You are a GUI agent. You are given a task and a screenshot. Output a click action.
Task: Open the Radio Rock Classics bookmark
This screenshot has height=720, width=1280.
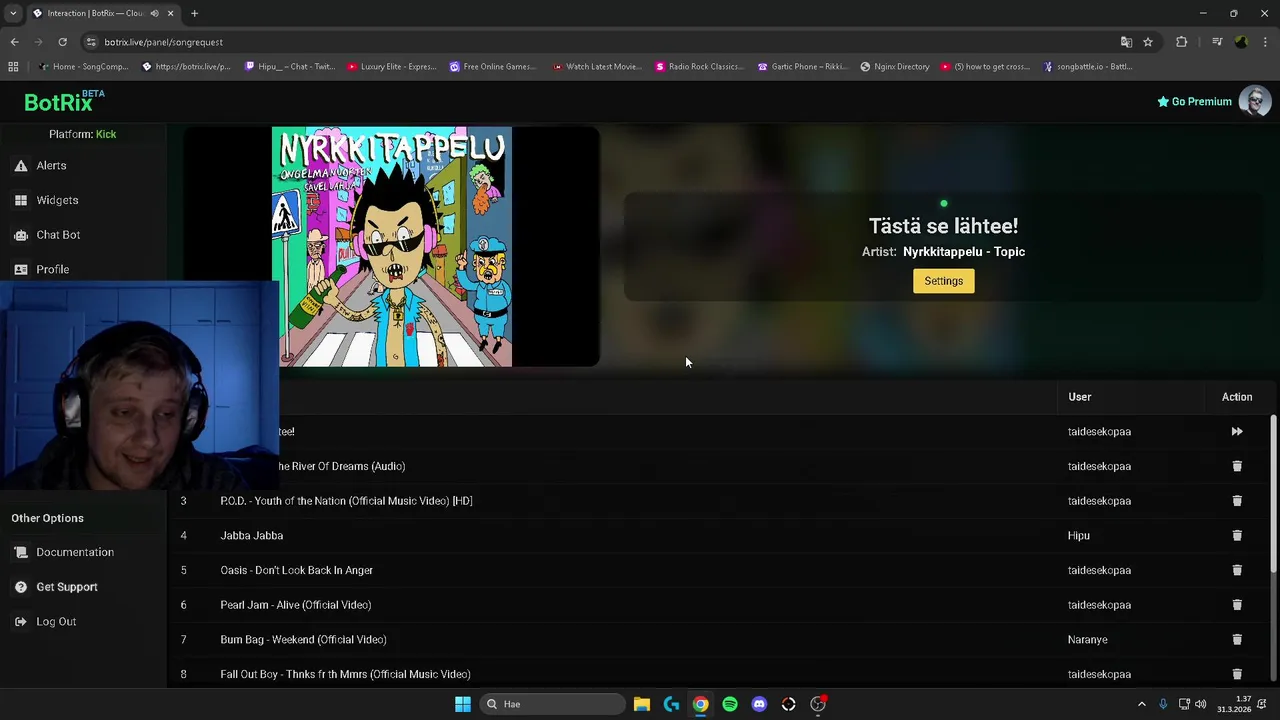click(699, 67)
